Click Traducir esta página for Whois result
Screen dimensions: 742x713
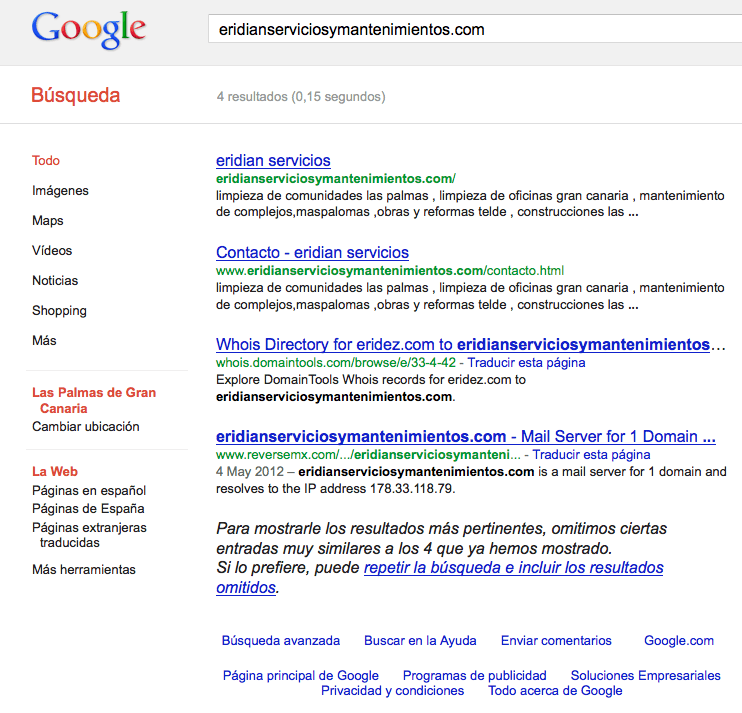coord(526,362)
